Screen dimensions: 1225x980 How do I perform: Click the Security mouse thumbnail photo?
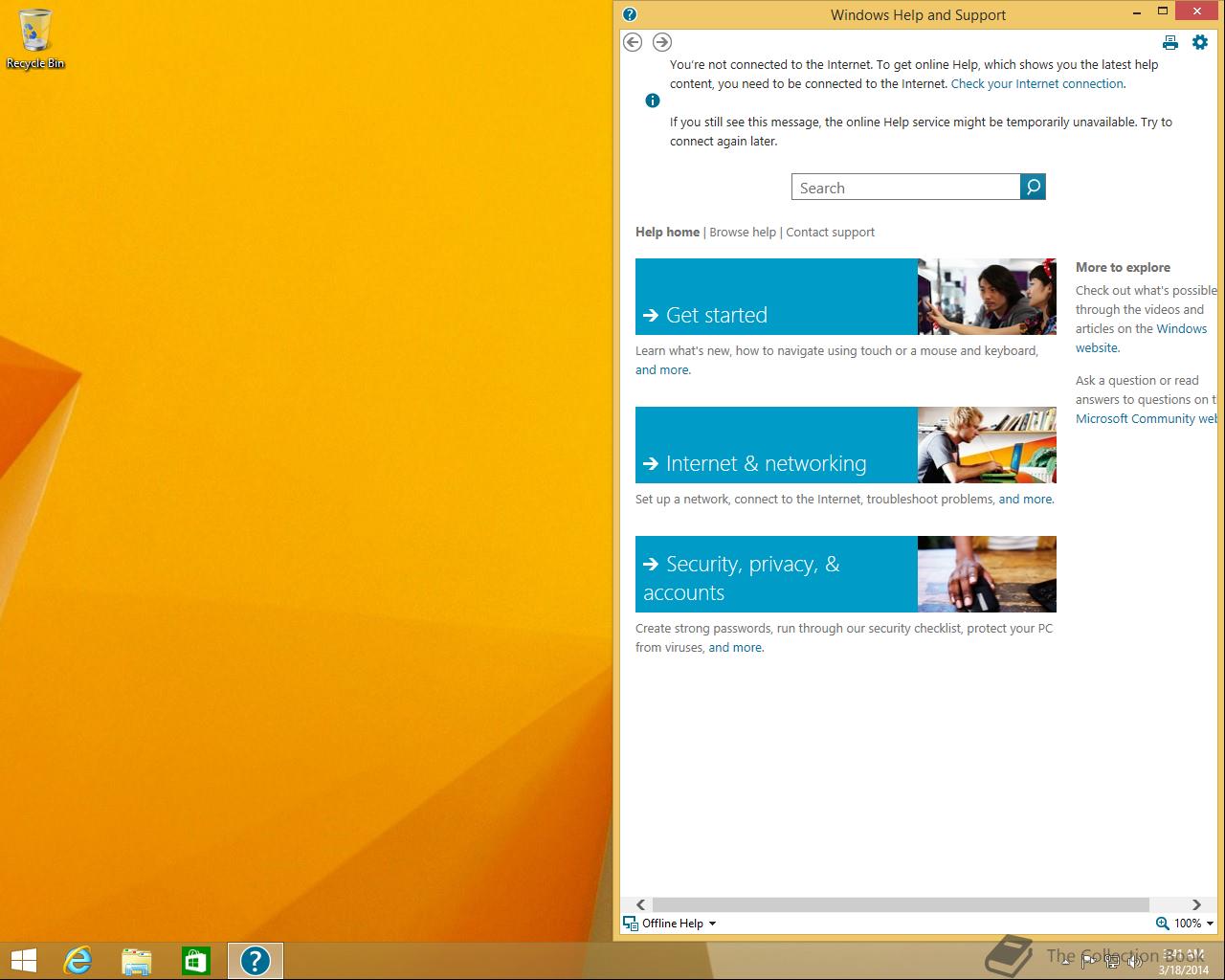coord(987,574)
